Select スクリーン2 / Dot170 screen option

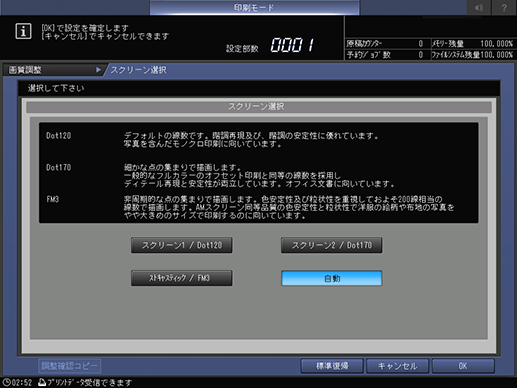(x=332, y=245)
